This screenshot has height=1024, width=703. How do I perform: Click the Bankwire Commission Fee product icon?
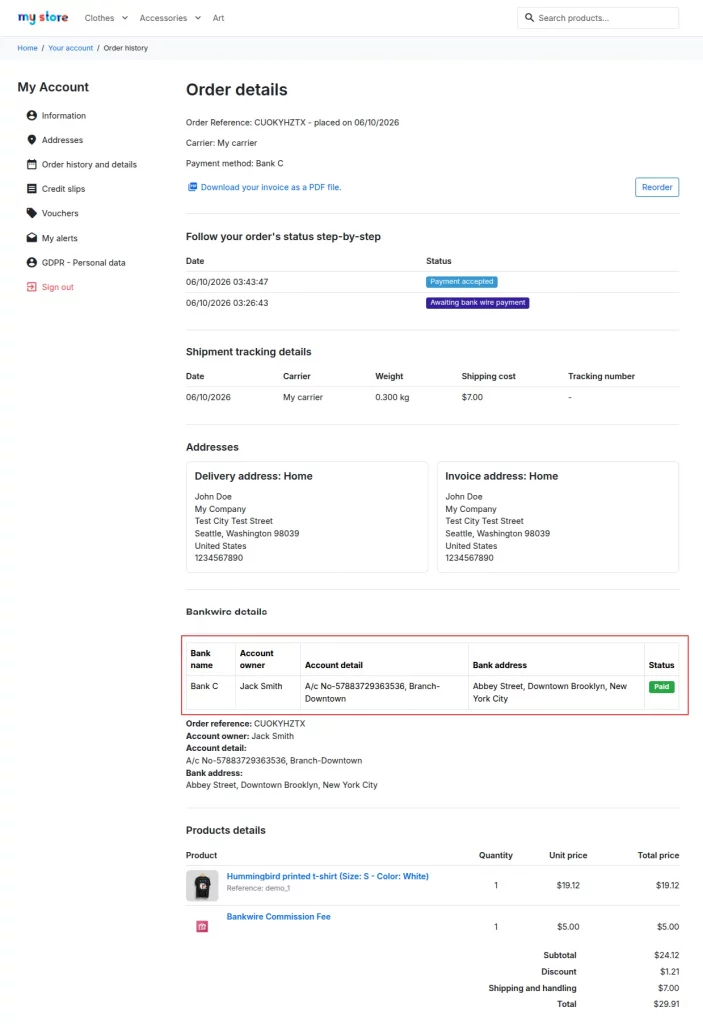point(202,927)
